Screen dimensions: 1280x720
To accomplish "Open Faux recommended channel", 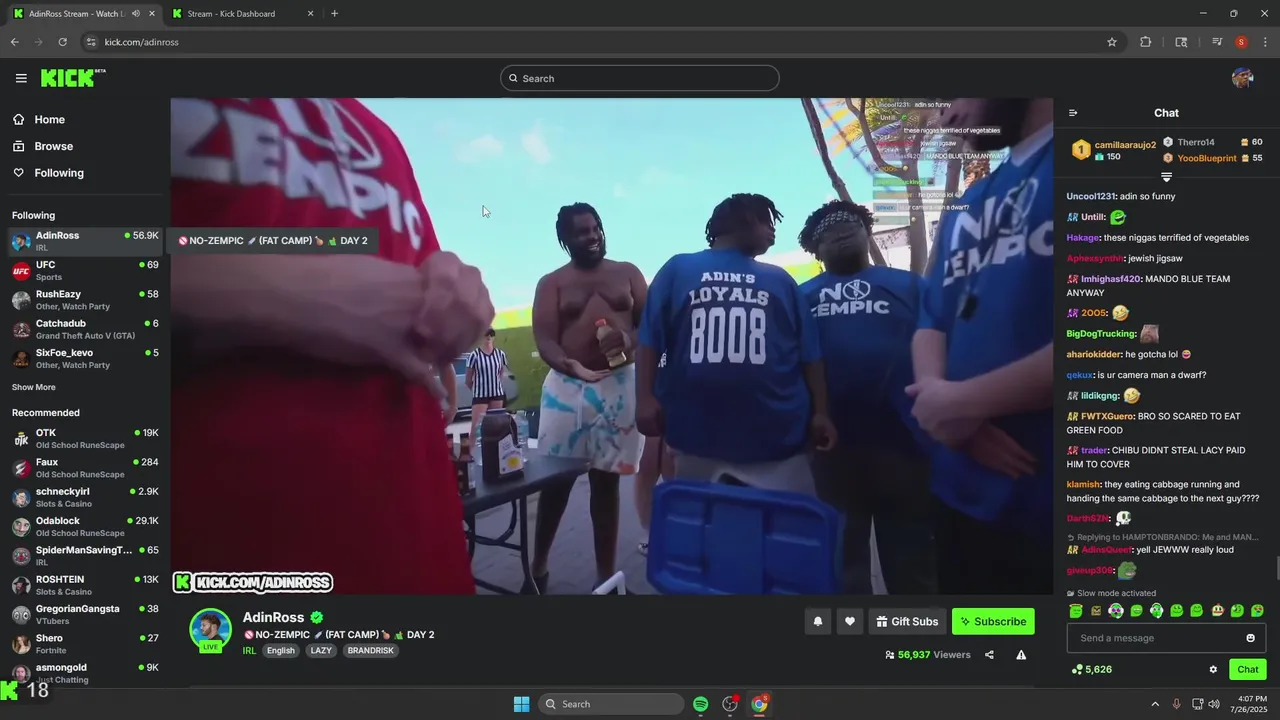I will (85, 468).
